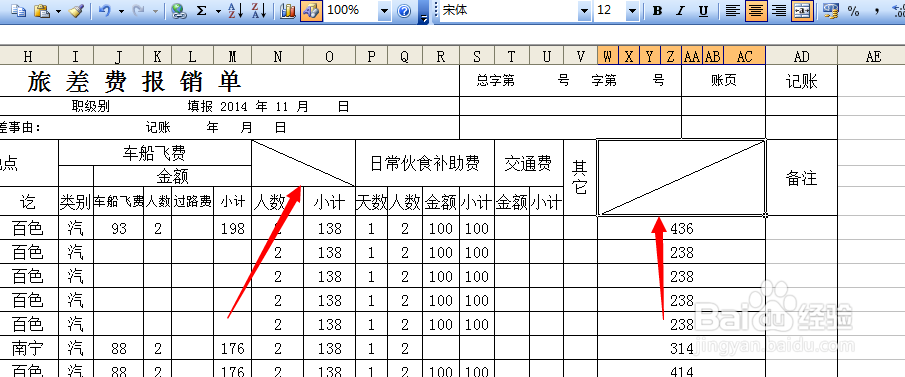Click the 账页 cell

(723, 81)
